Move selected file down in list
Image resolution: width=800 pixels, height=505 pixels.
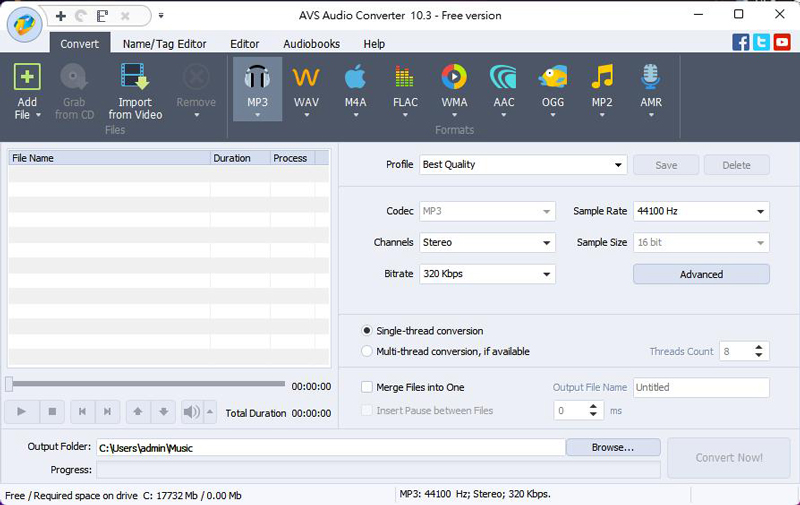coord(163,412)
